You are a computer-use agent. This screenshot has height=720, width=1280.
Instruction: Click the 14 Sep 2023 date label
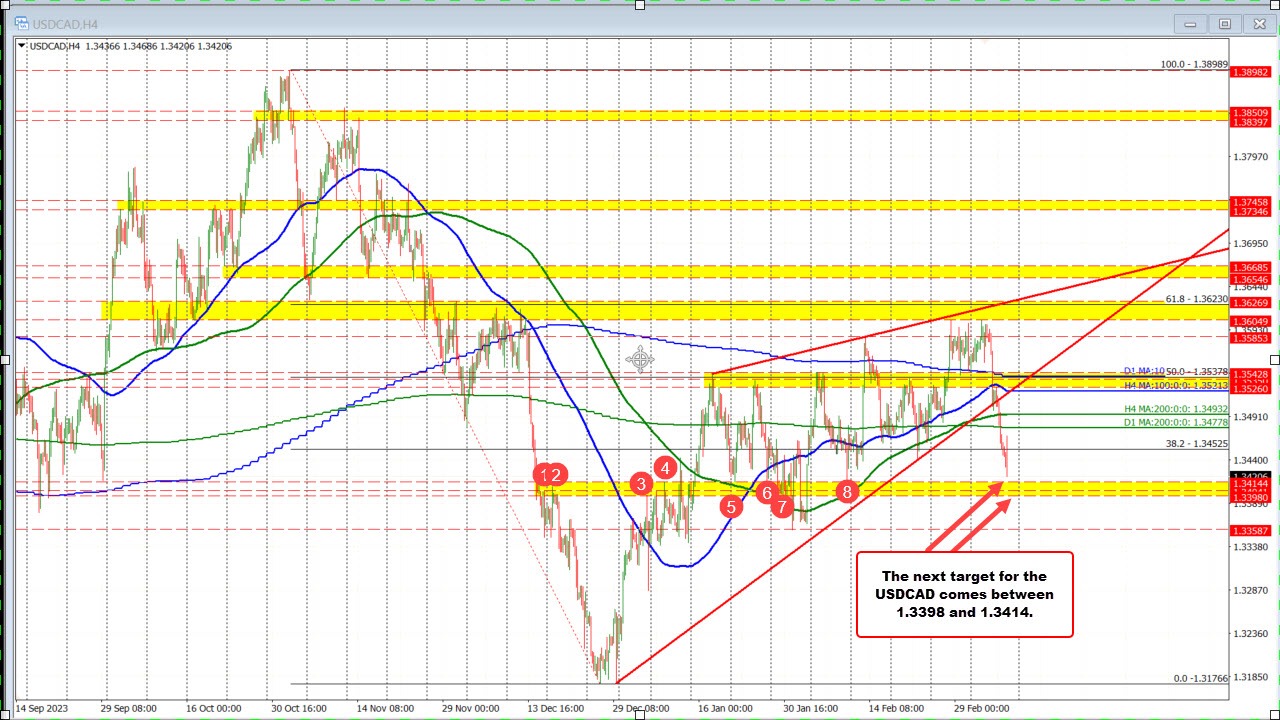42,706
